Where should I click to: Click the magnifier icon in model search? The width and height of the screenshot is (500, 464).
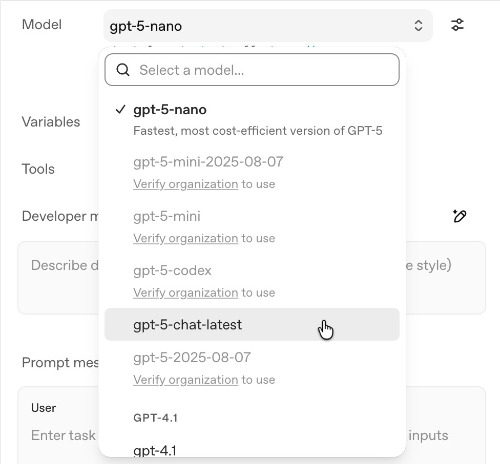pos(123,70)
